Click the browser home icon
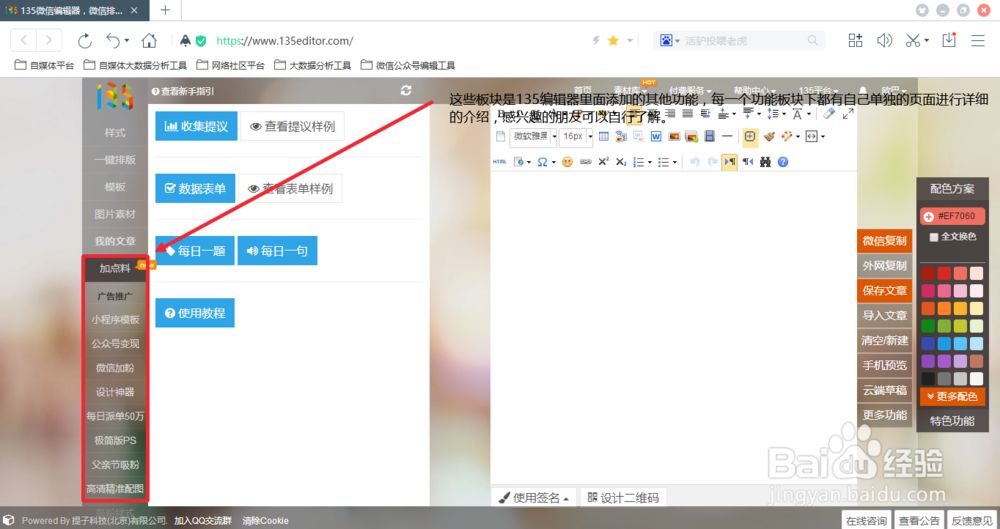1000x529 pixels. 149,41
